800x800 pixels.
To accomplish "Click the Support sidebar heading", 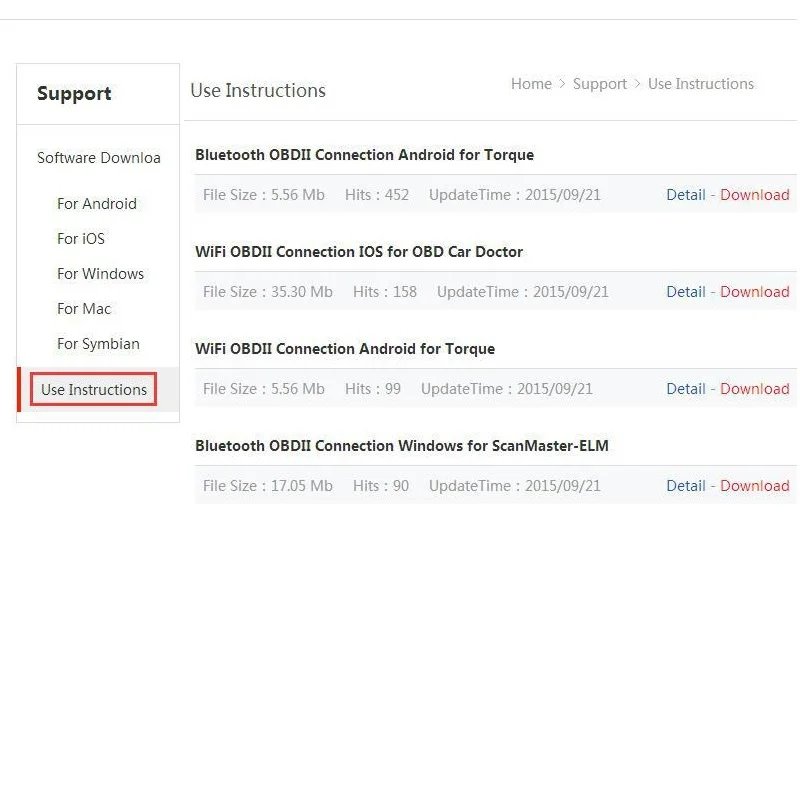I will [74, 94].
